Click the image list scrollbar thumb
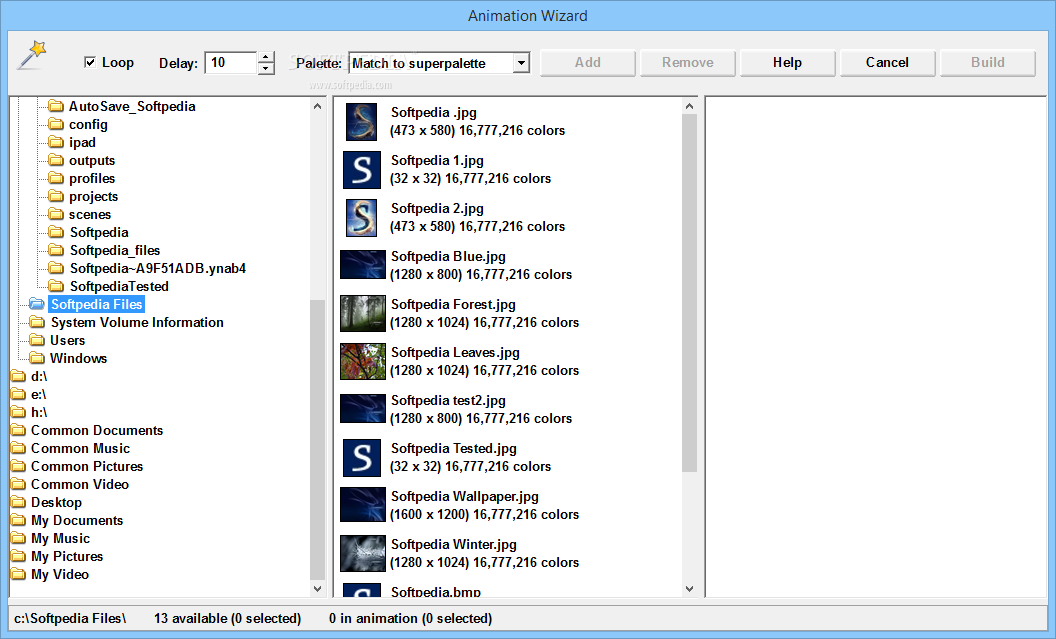Image resolution: width=1056 pixels, height=639 pixels. 689,293
